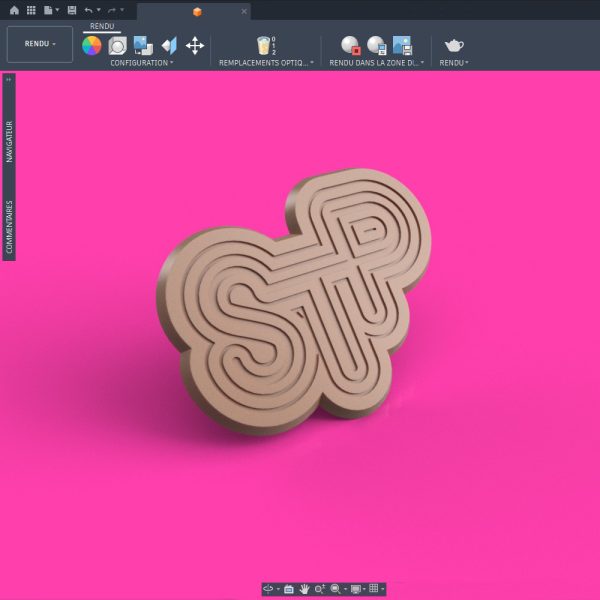Screen dimensions: 600x600
Task: Launch the Render teapot tool
Action: coord(454,46)
